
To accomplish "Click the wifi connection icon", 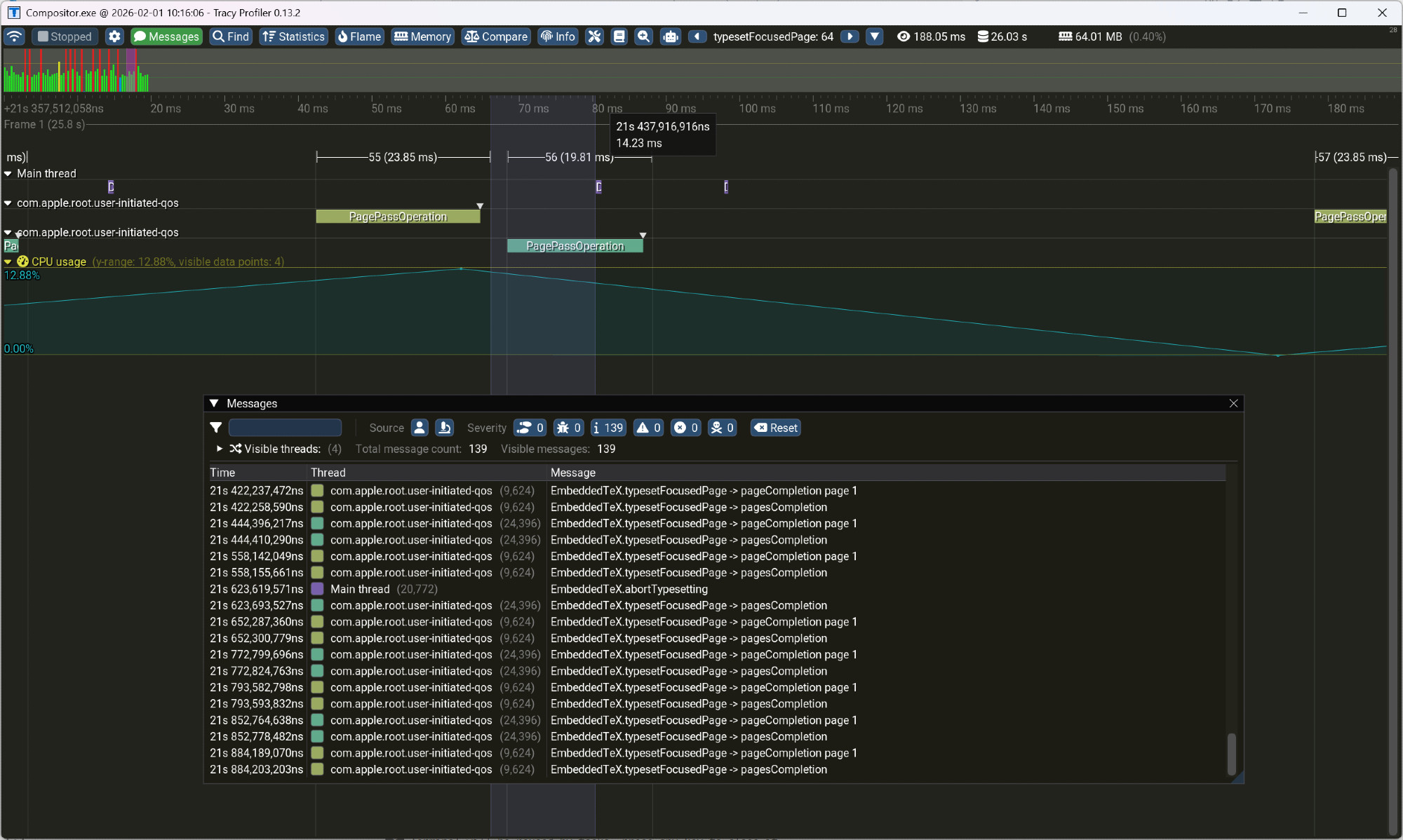I will [x=14, y=36].
